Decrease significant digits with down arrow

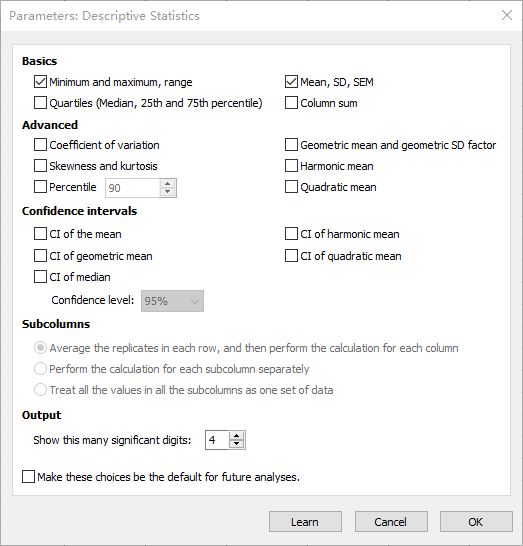tap(237, 444)
